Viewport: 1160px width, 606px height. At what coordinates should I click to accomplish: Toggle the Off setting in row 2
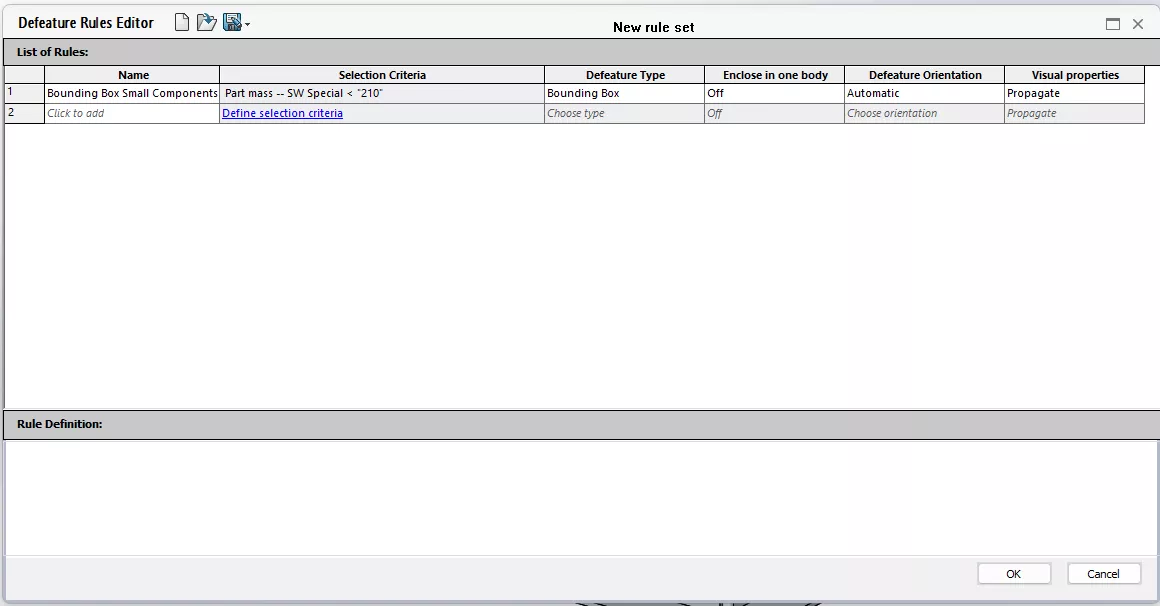pyautogui.click(x=774, y=113)
